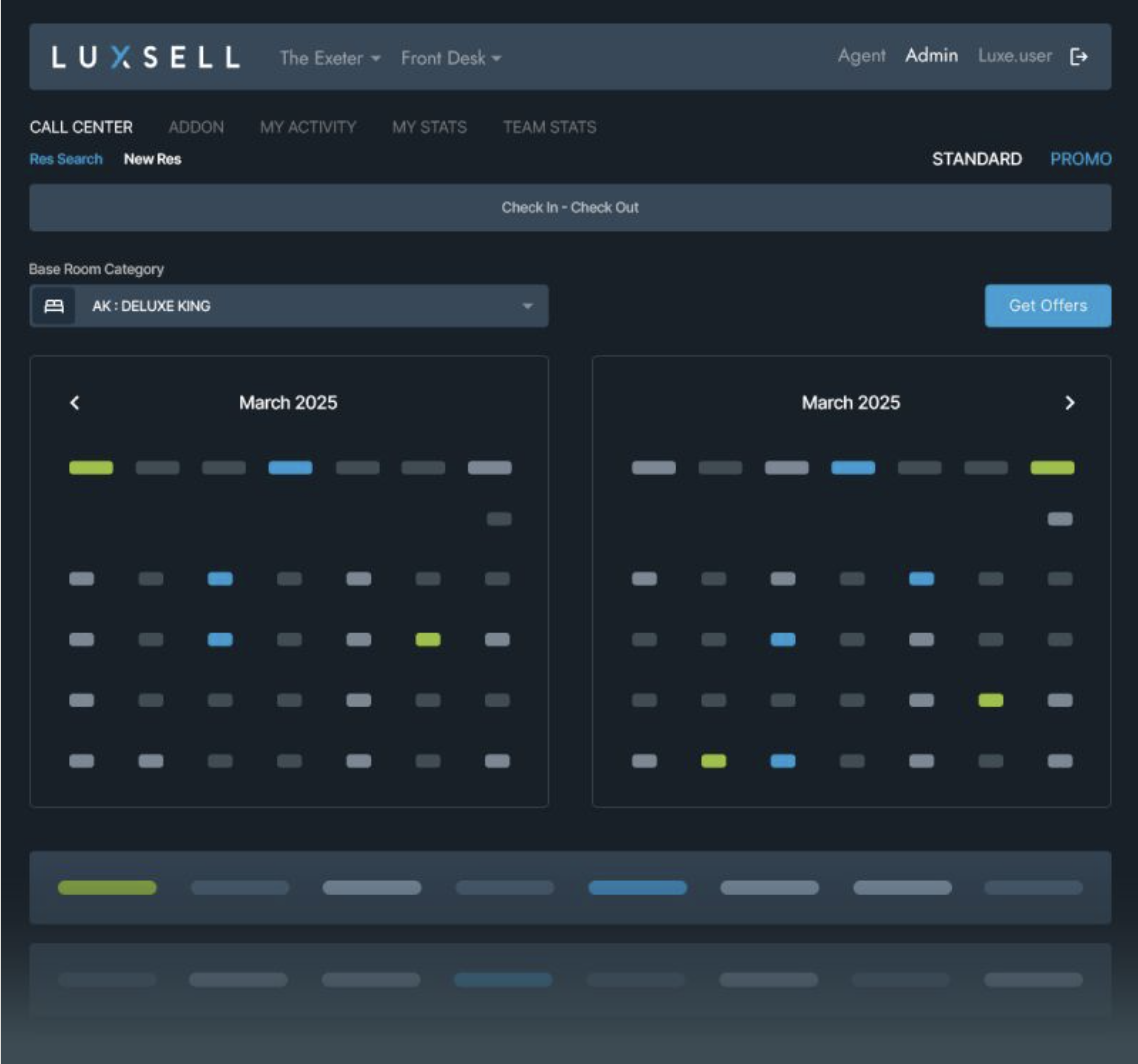Click the March 2025 title in right calendar

851,403
